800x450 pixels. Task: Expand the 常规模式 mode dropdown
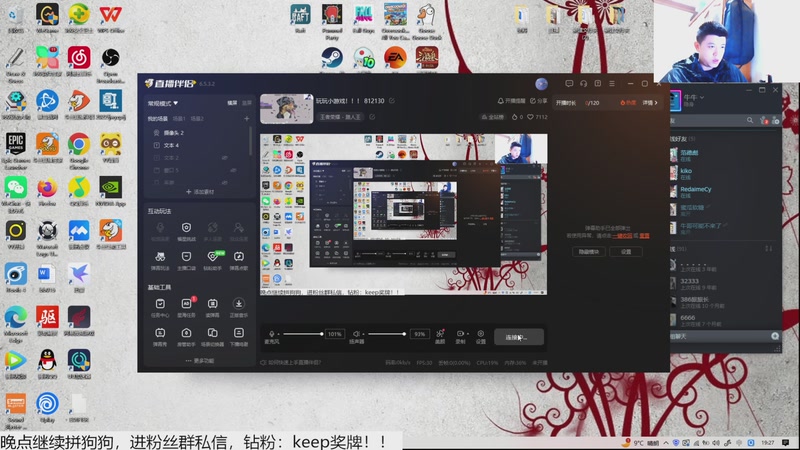pos(163,103)
